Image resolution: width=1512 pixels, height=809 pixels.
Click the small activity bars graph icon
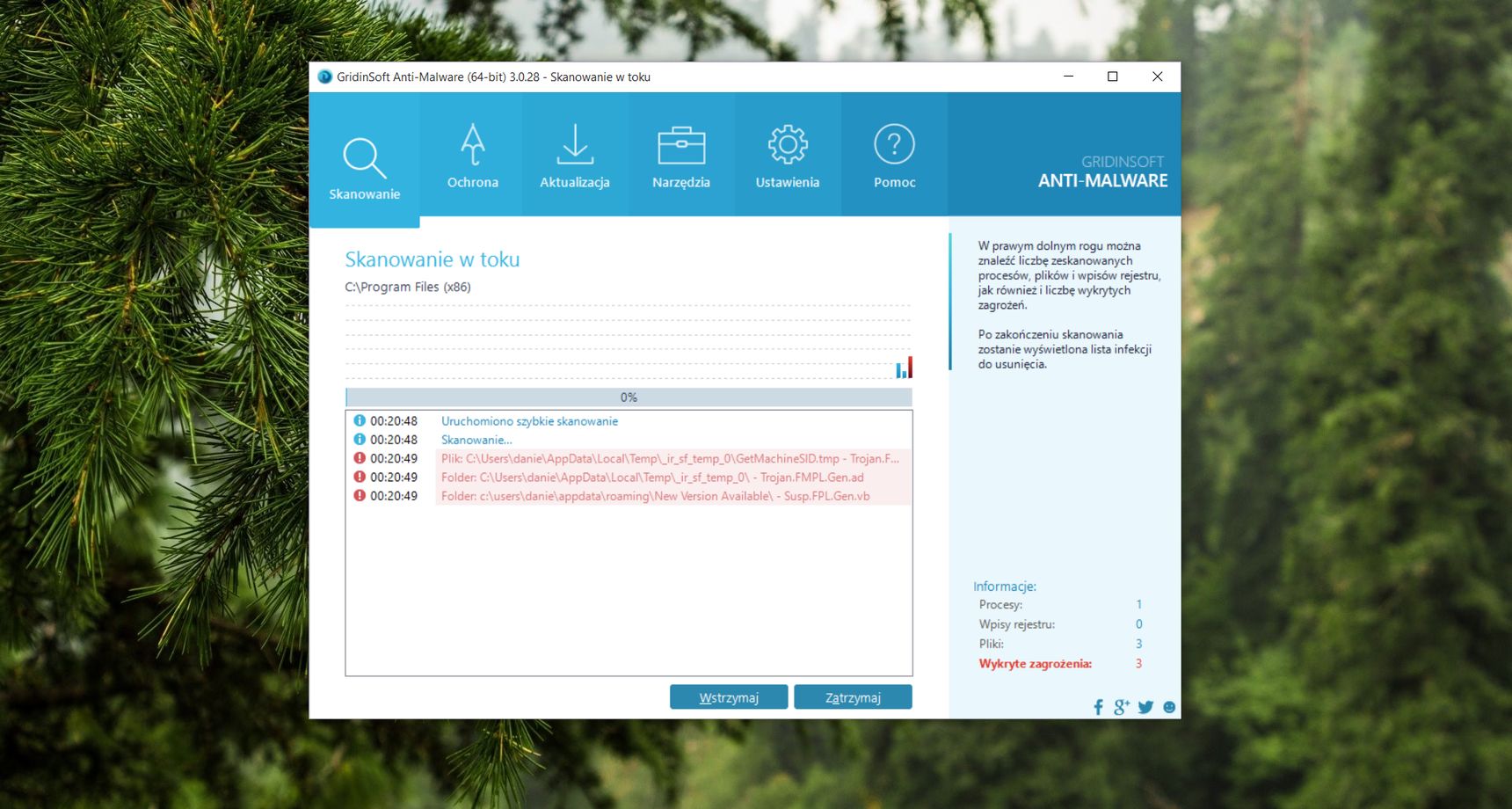click(x=904, y=368)
